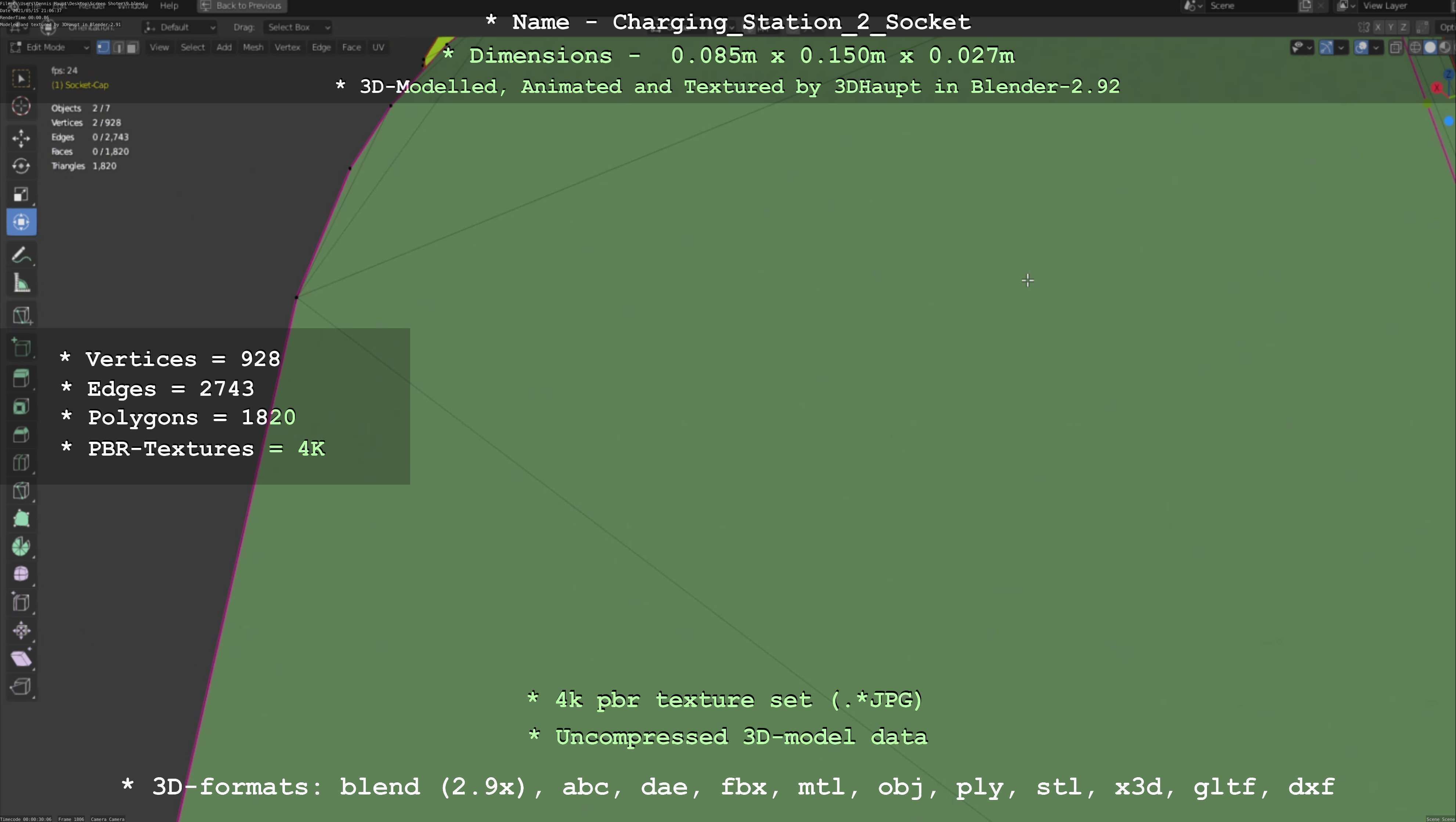Select the Annotate pencil tool

[x=21, y=256]
